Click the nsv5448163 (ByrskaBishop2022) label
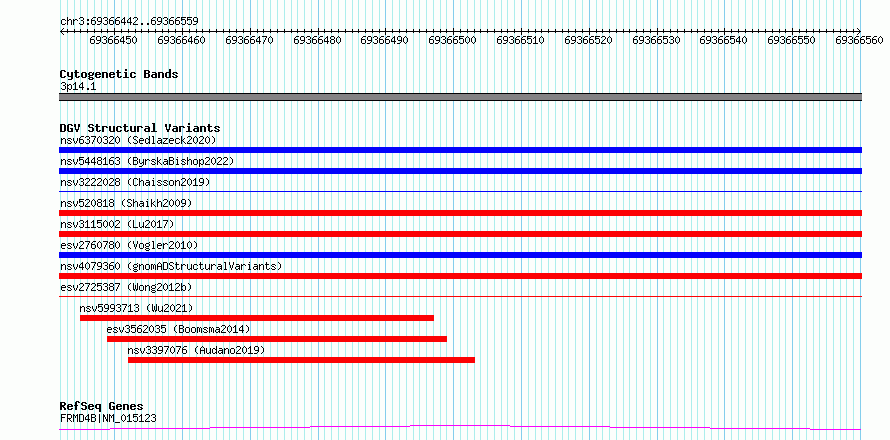Image resolution: width=890 pixels, height=440 pixels. 147,161
